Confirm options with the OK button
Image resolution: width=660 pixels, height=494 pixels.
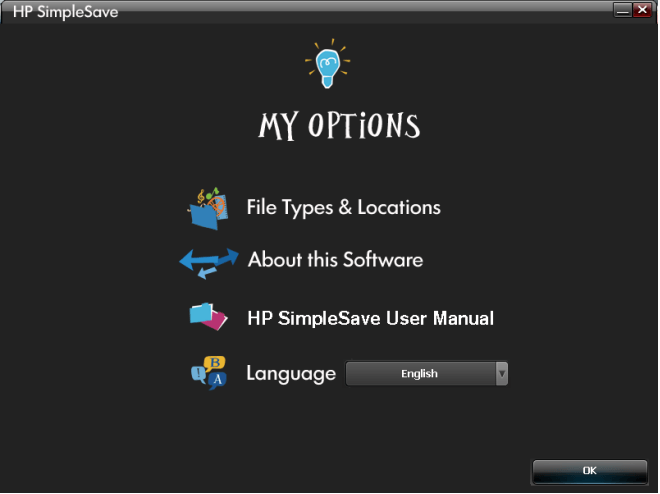pyautogui.click(x=590, y=471)
